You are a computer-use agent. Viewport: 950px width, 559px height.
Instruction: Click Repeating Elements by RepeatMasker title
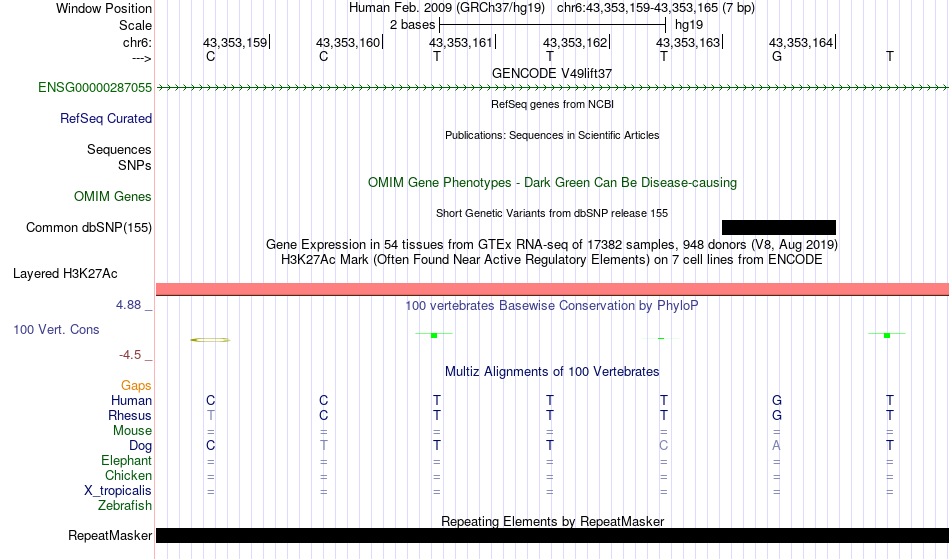tap(553, 521)
